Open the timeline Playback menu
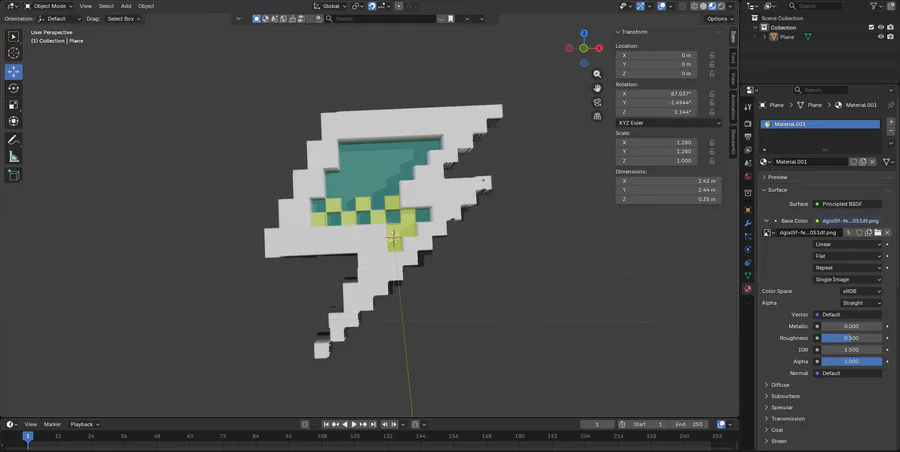This screenshot has width=900, height=452. tap(84, 424)
